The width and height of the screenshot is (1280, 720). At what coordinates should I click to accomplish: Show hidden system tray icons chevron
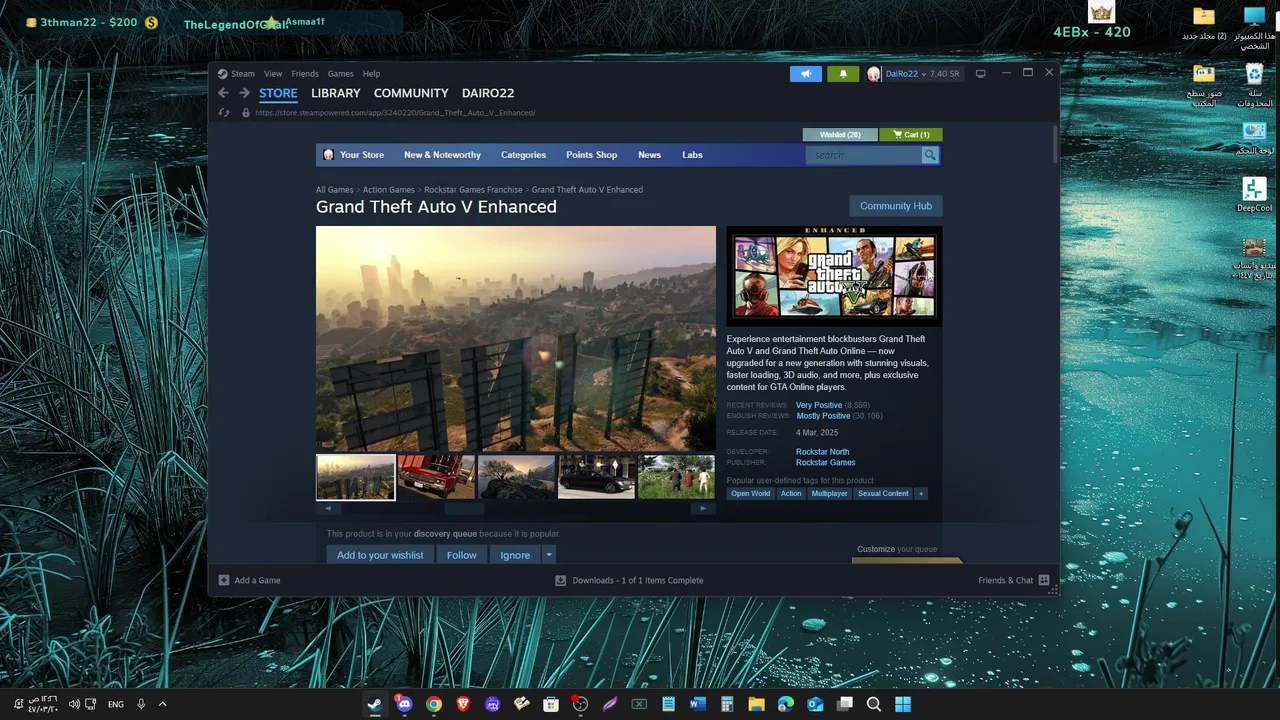point(162,704)
